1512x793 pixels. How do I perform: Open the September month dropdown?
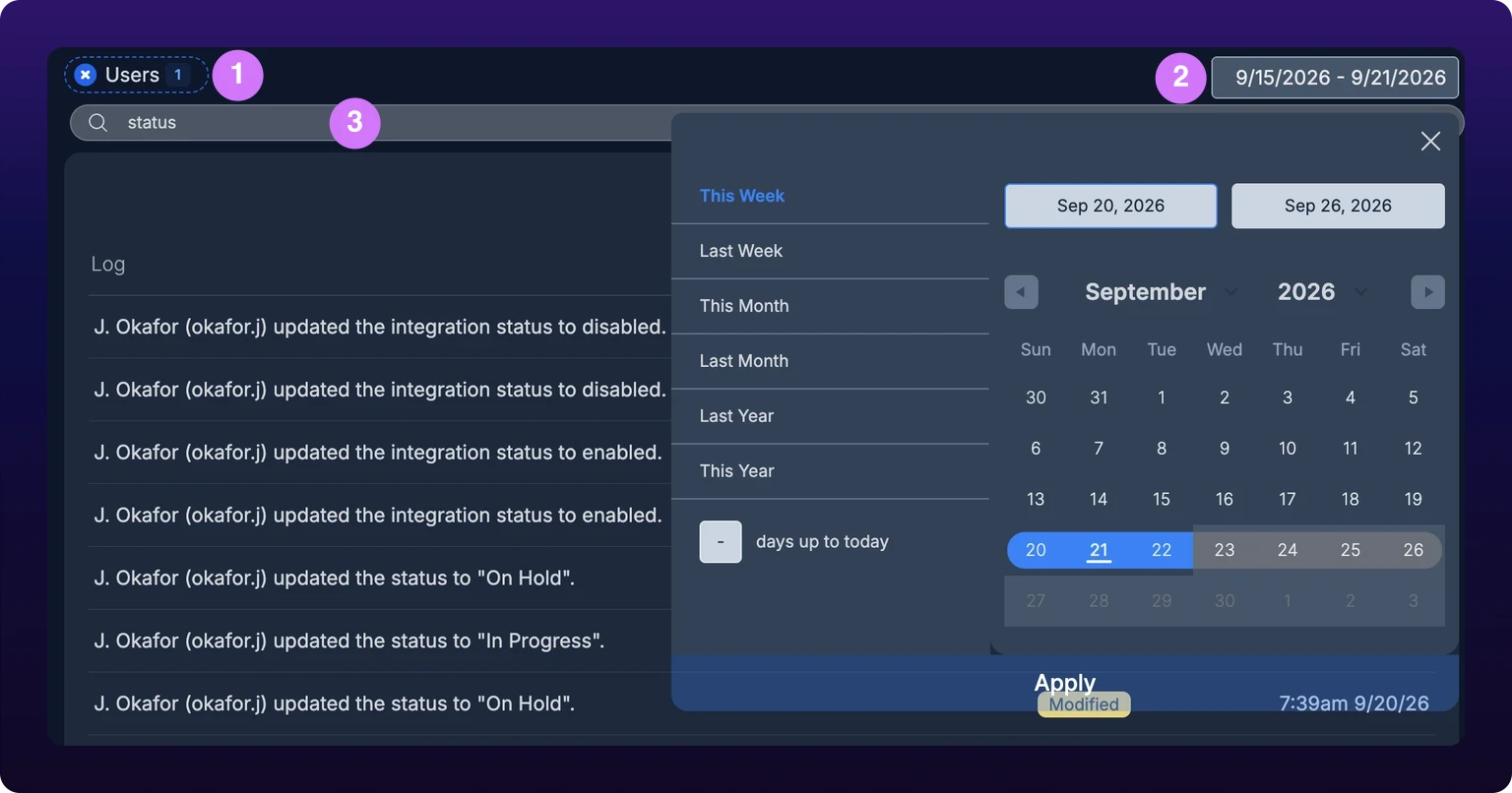1161,292
